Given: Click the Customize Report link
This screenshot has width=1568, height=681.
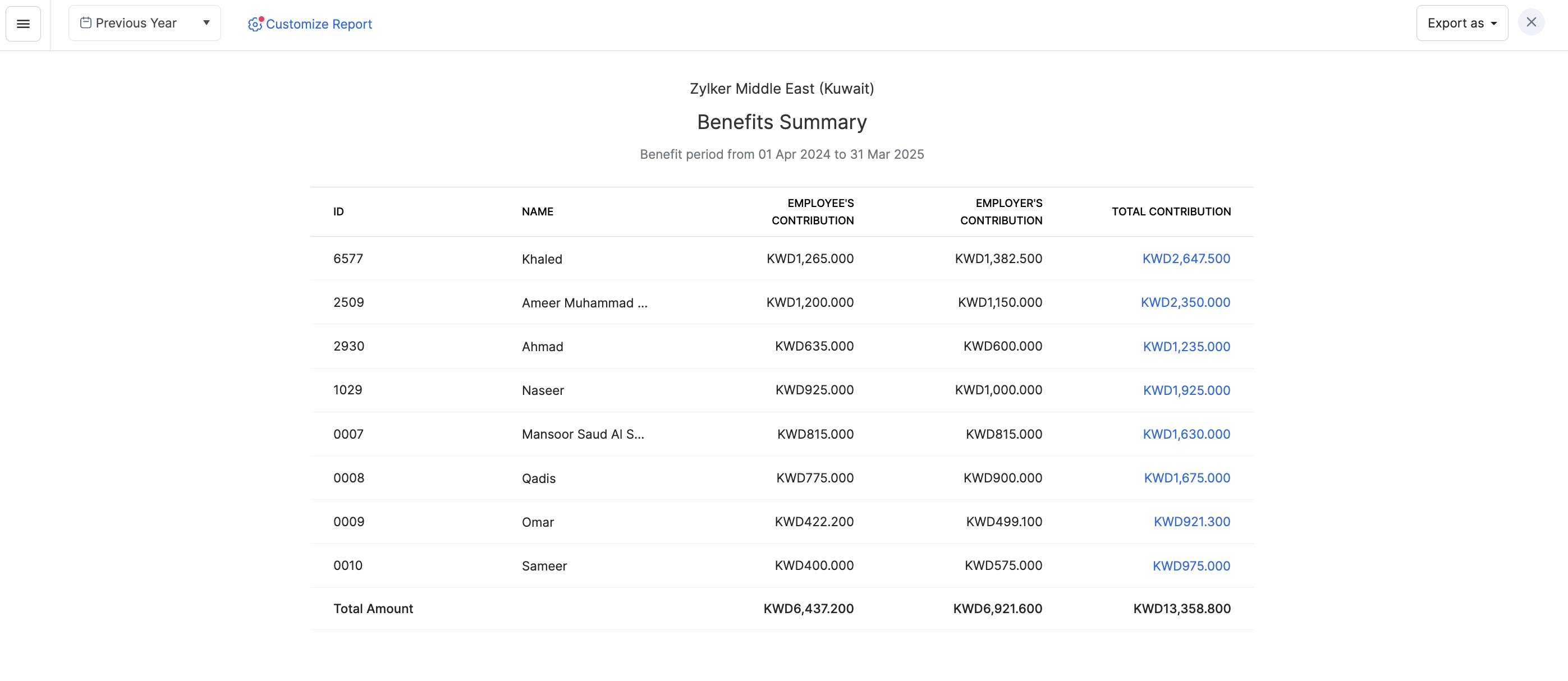Looking at the screenshot, I should coord(319,24).
